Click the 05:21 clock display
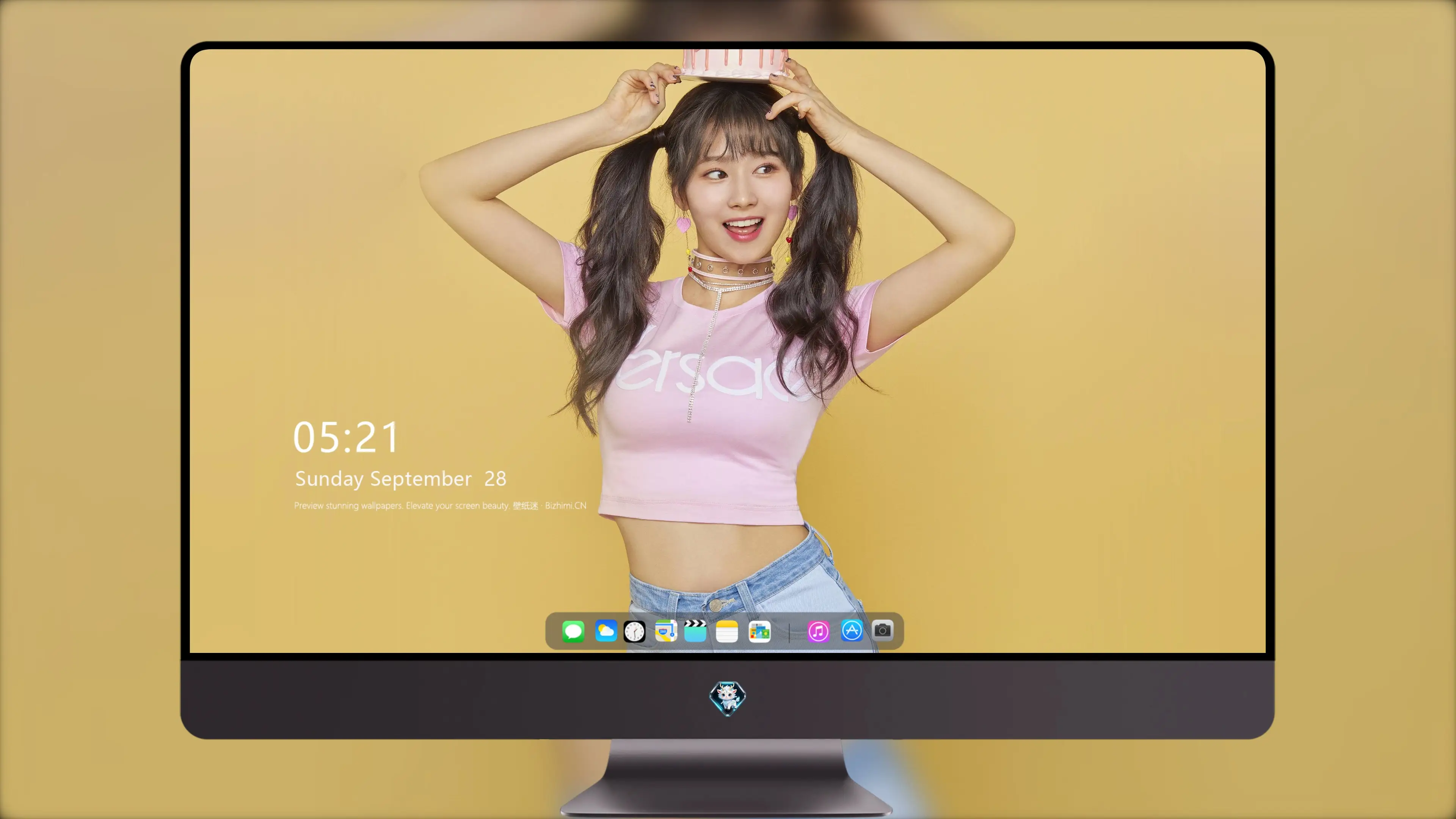This screenshot has width=1456, height=819. coord(346,438)
